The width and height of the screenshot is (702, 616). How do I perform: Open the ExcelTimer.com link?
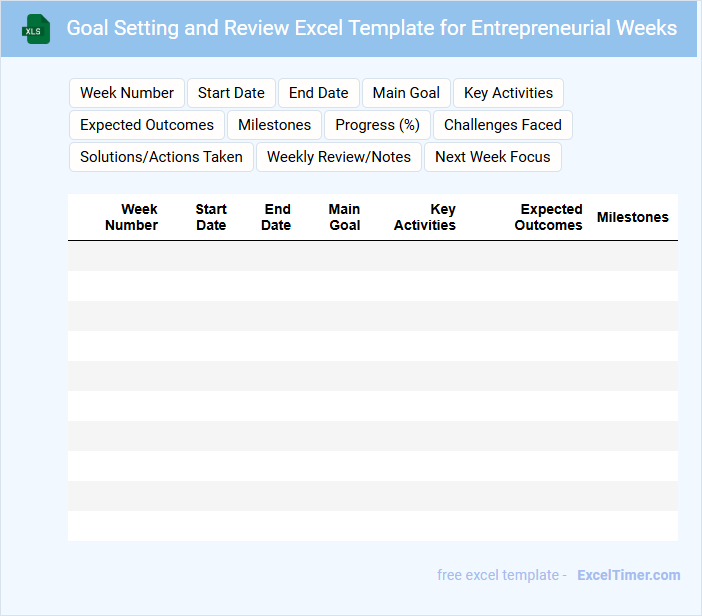[629, 575]
